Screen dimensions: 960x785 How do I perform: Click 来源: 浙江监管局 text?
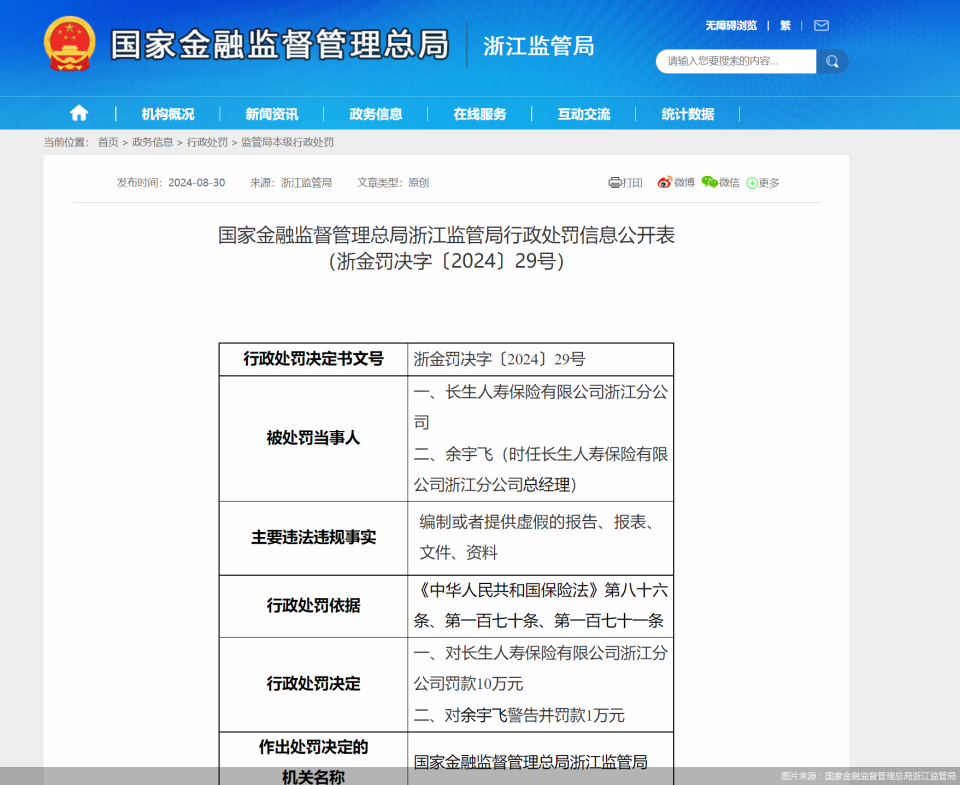tap(291, 182)
